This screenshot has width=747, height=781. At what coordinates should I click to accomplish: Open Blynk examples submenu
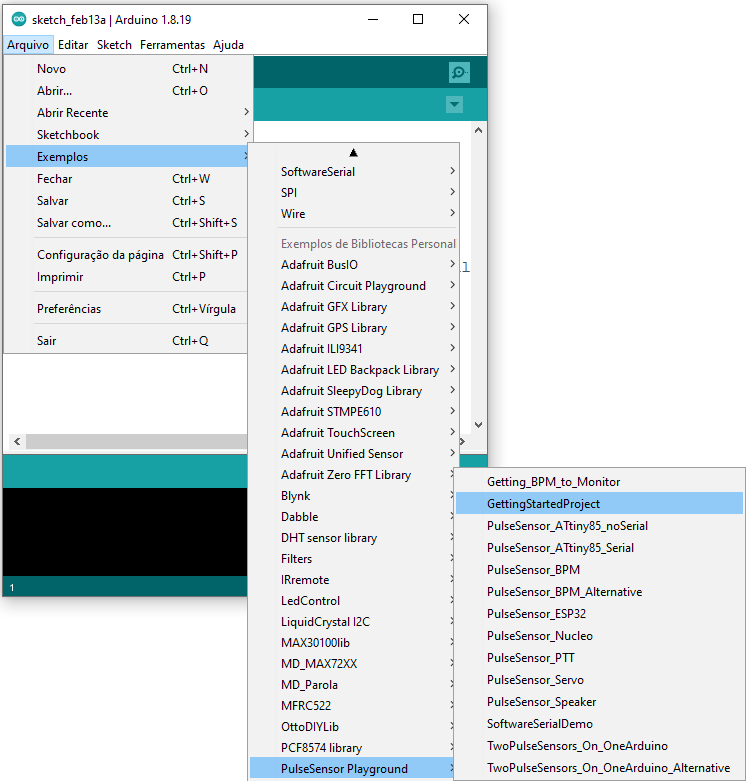click(352, 496)
